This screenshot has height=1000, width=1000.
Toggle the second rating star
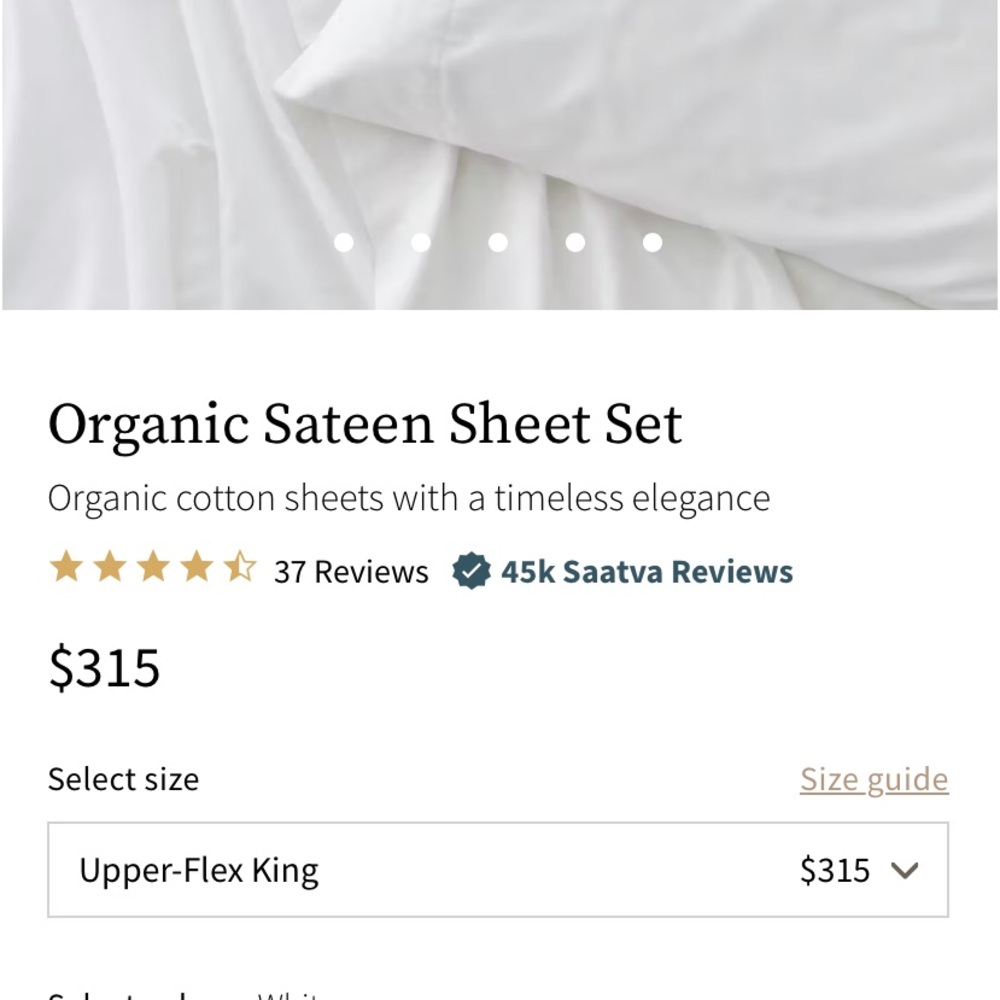tap(112, 568)
